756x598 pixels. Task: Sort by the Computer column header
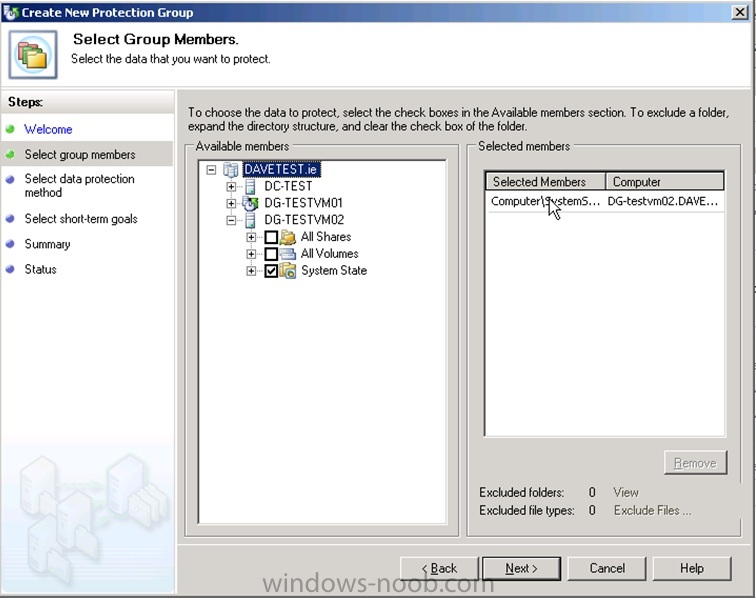point(664,182)
